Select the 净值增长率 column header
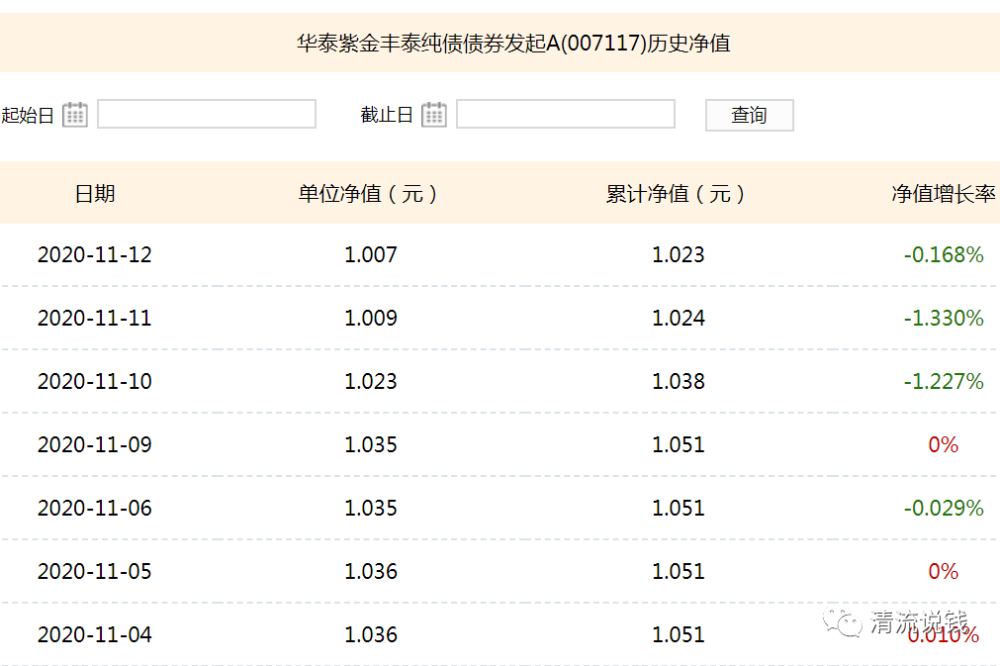This screenshot has width=1000, height=666. coord(943,193)
